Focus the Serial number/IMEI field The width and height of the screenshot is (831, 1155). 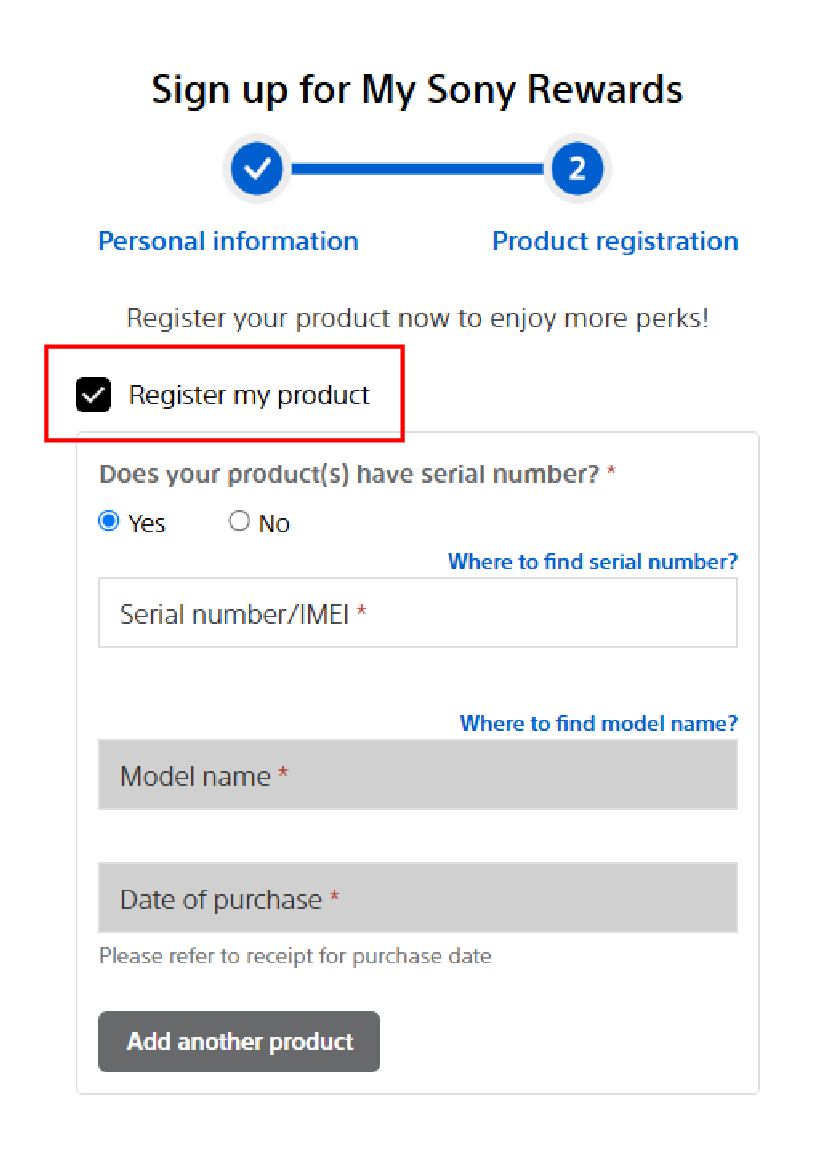(417, 613)
